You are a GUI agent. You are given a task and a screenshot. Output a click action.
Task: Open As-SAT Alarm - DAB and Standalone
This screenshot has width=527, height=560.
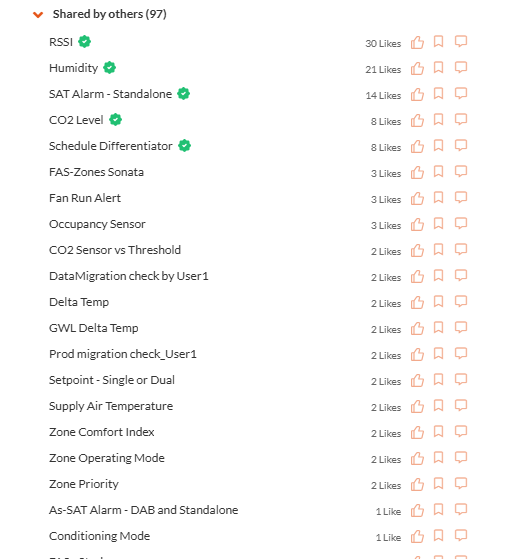pyautogui.click(x=144, y=510)
